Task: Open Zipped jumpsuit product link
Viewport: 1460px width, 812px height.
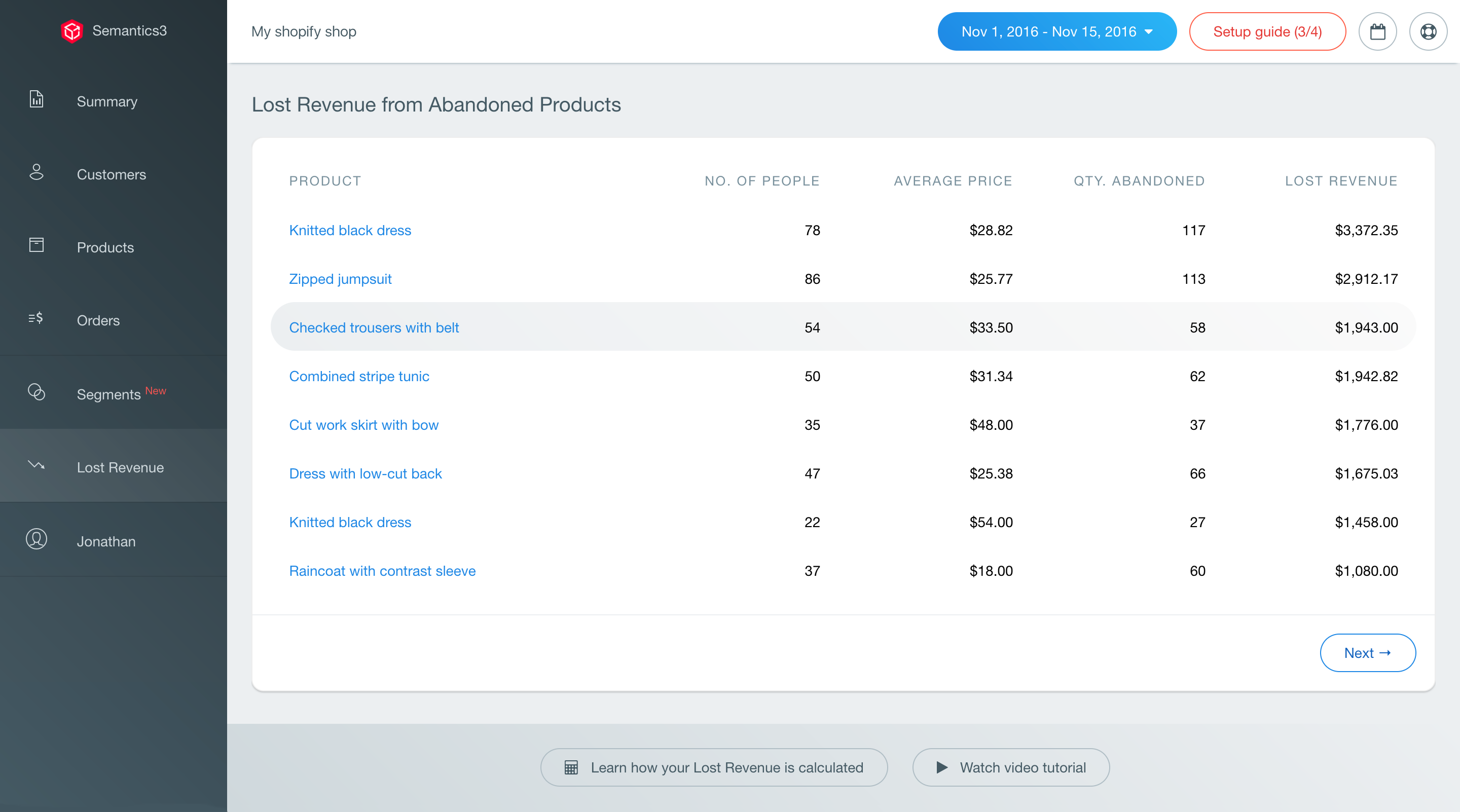Action: 340,279
